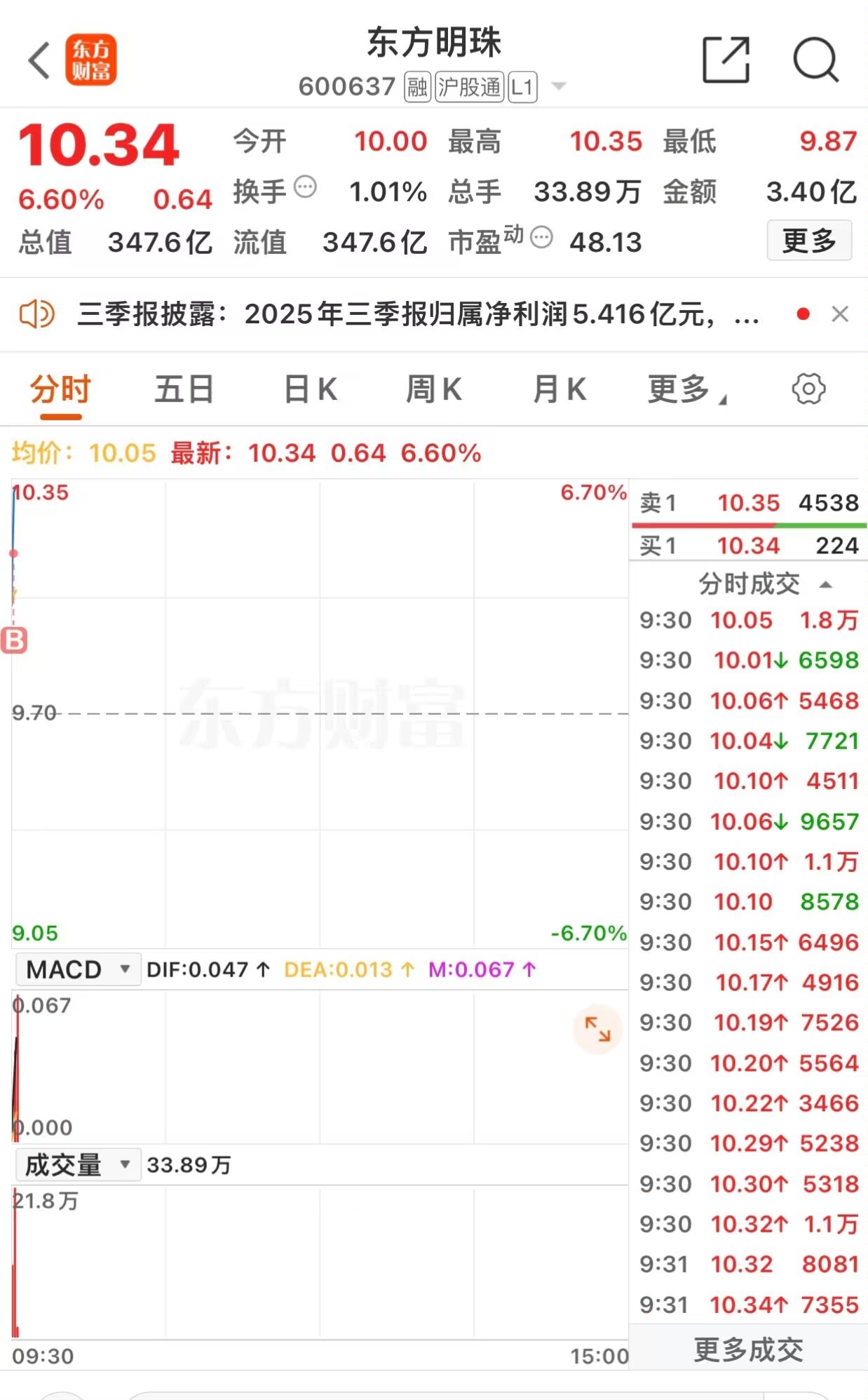The height and width of the screenshot is (1400, 868).
Task: Tap info bubble next to 换手
Action: [305, 187]
